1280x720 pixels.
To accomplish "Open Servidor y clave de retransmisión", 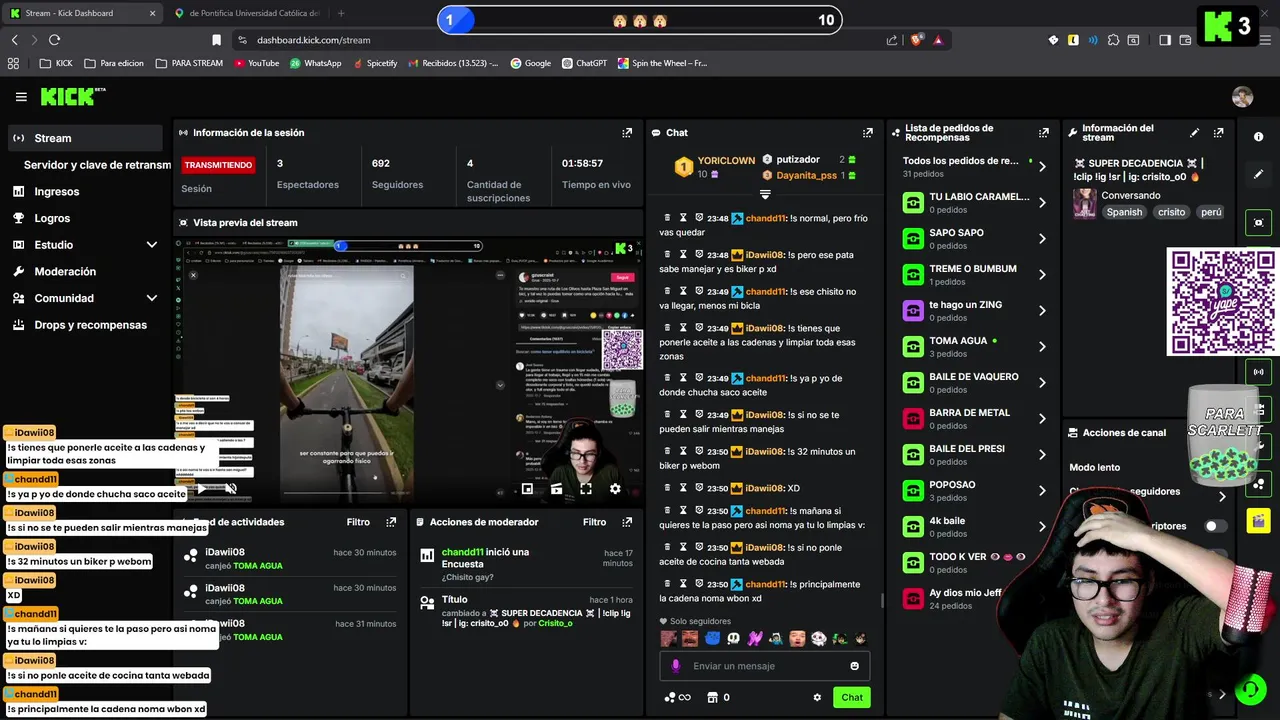I will [x=97, y=165].
